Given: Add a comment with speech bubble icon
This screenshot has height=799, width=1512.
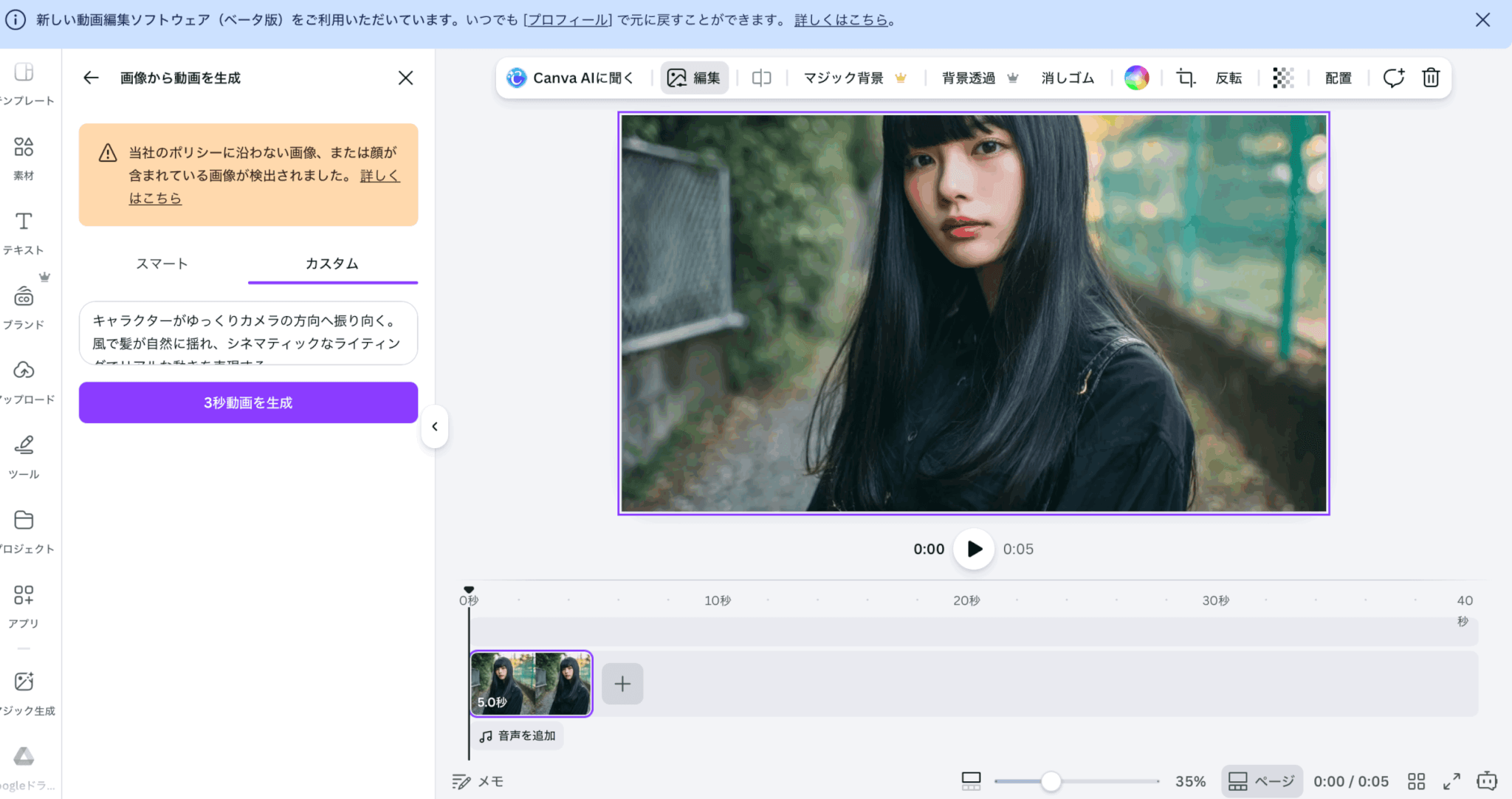Looking at the screenshot, I should coord(1393,78).
